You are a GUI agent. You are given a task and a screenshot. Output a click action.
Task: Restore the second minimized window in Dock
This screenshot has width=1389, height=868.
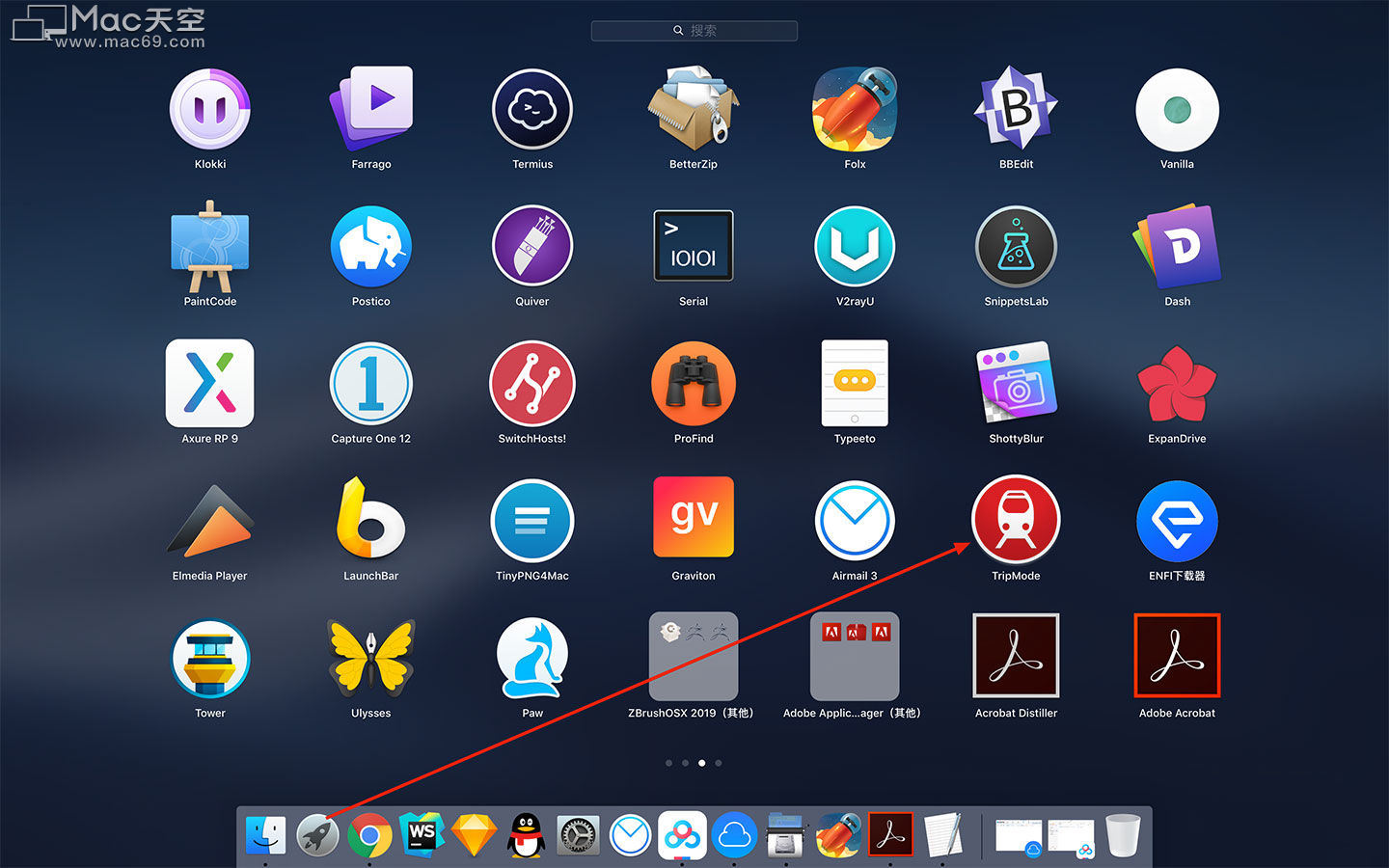pyautogui.click(x=1071, y=836)
